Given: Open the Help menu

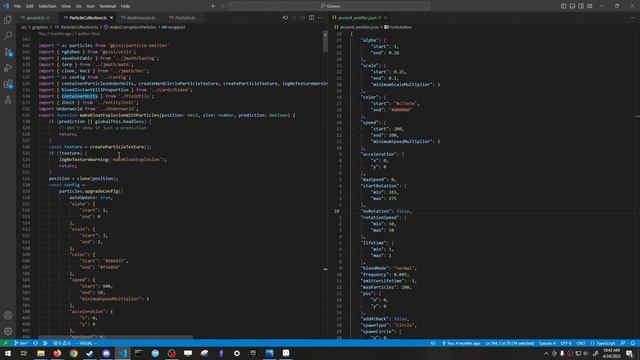Looking at the screenshot, I should 125,6.
